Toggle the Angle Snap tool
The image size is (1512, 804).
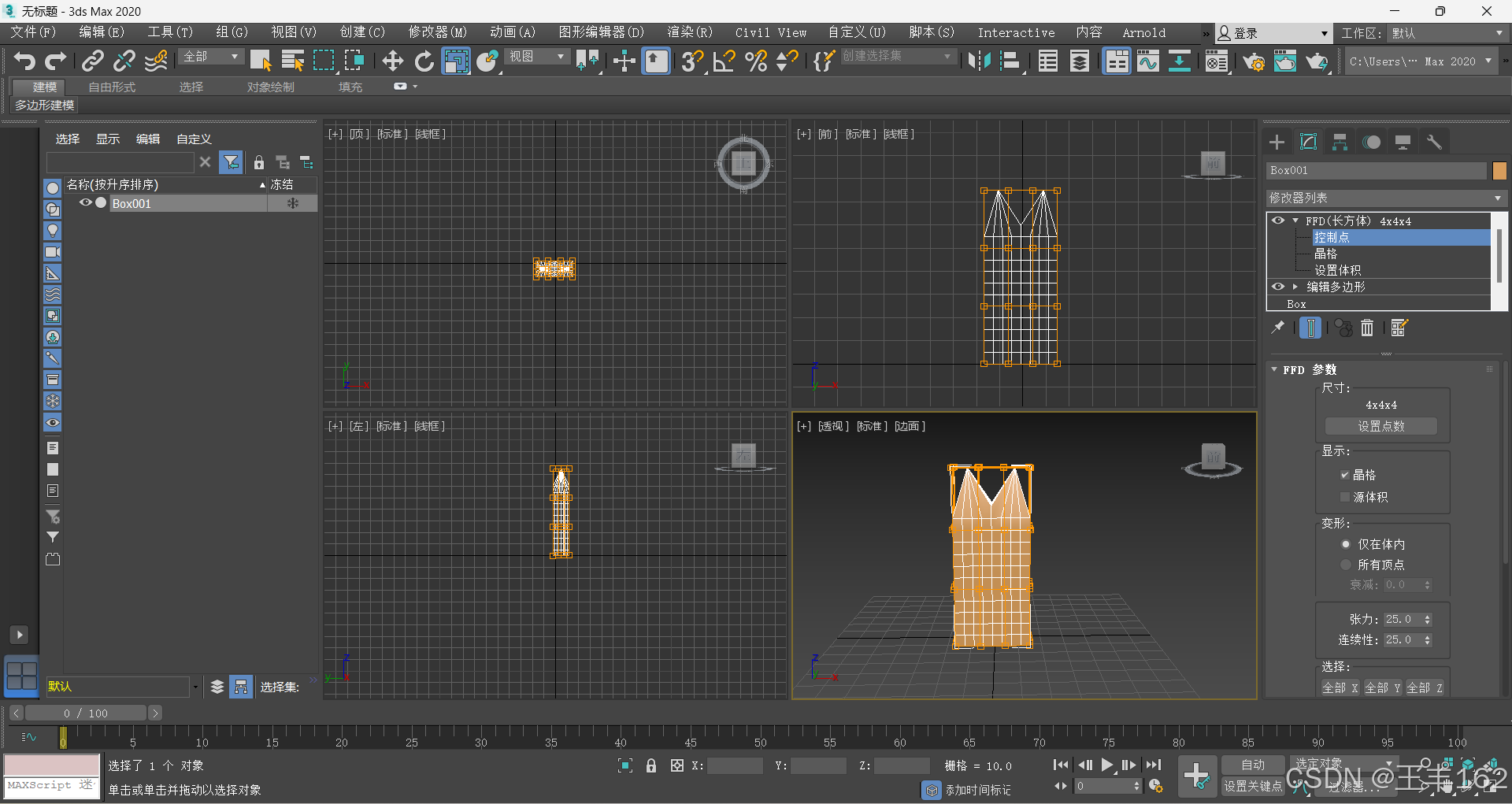724,61
